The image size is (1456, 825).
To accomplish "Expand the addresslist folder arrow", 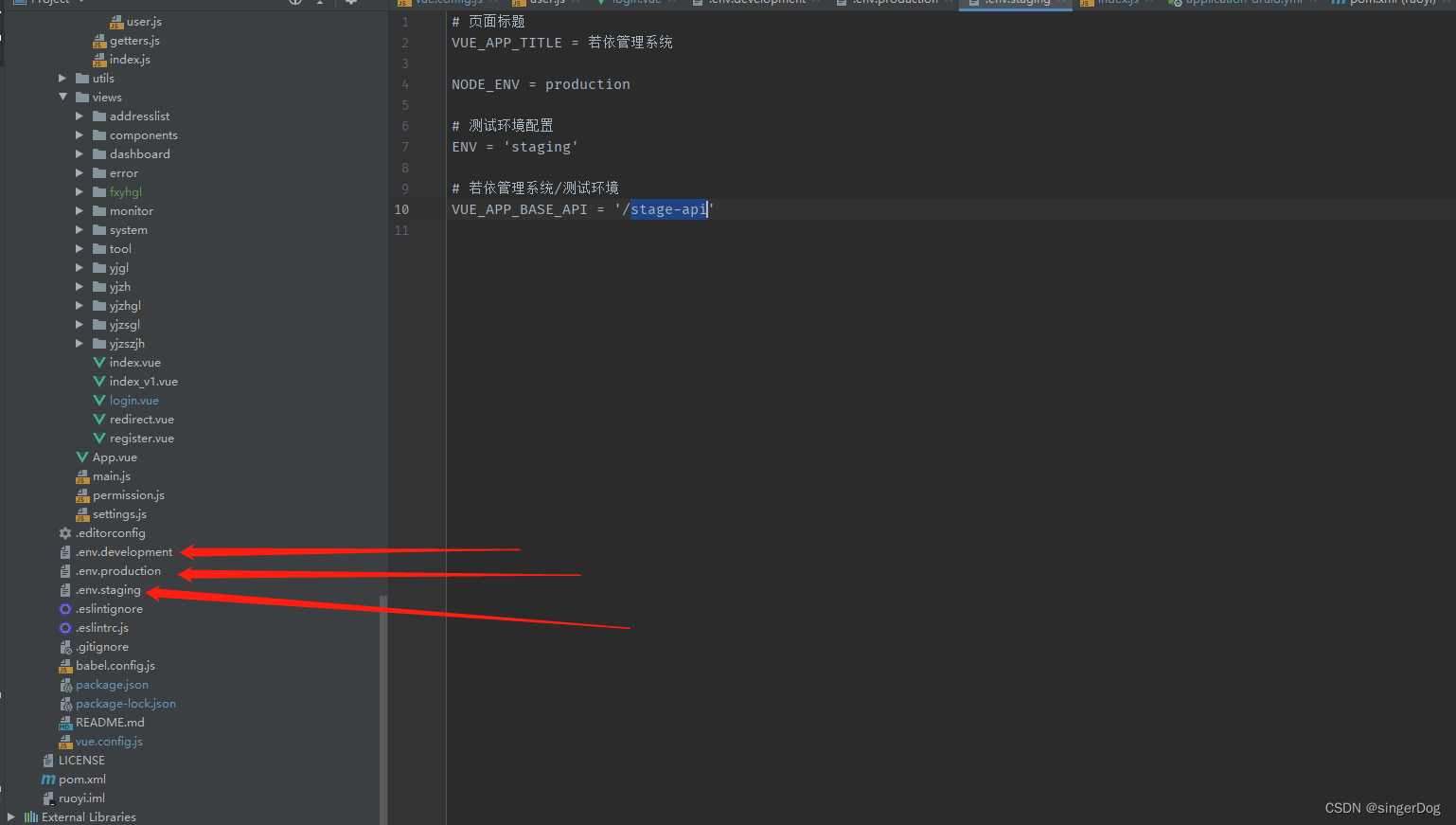I will point(80,117).
